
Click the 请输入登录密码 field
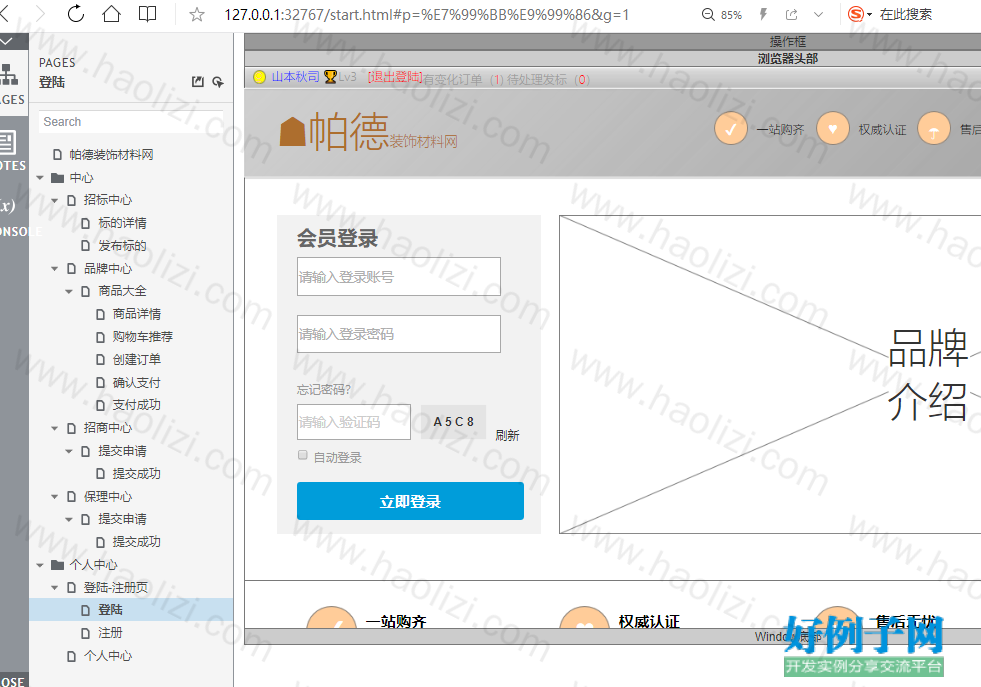pyautogui.click(x=399, y=333)
